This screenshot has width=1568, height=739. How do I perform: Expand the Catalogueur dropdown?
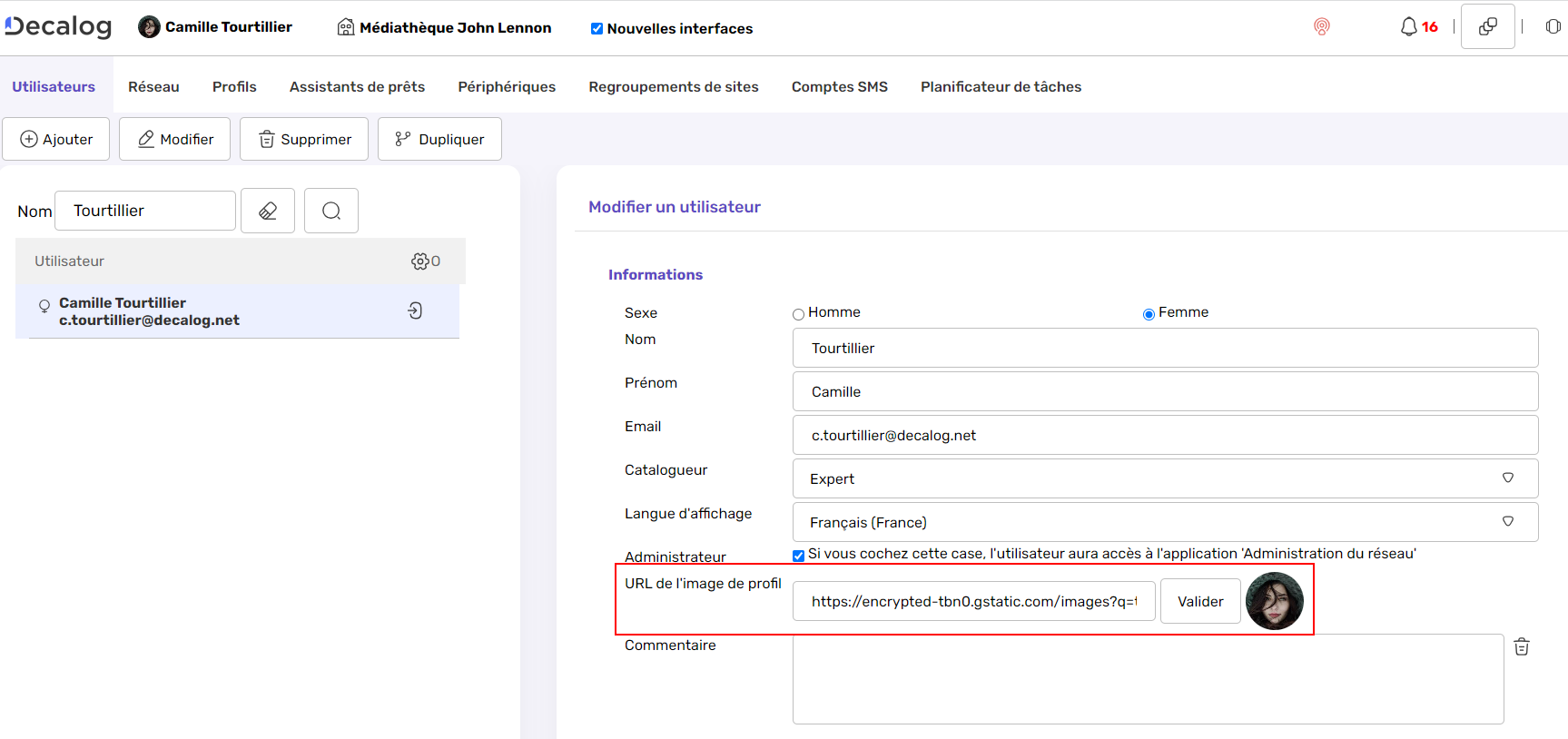coord(1165,478)
